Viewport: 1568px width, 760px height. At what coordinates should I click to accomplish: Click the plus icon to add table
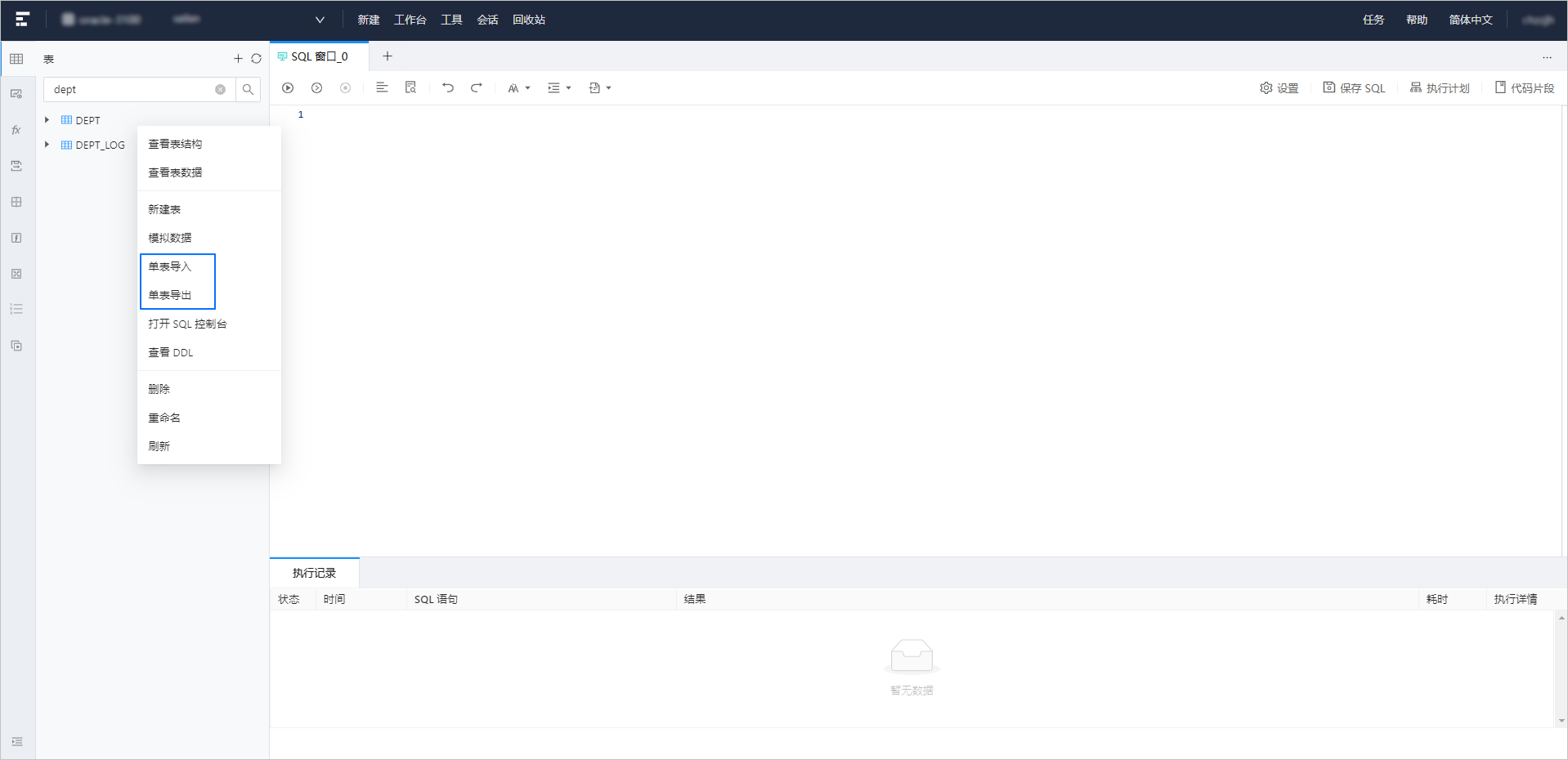(x=238, y=59)
